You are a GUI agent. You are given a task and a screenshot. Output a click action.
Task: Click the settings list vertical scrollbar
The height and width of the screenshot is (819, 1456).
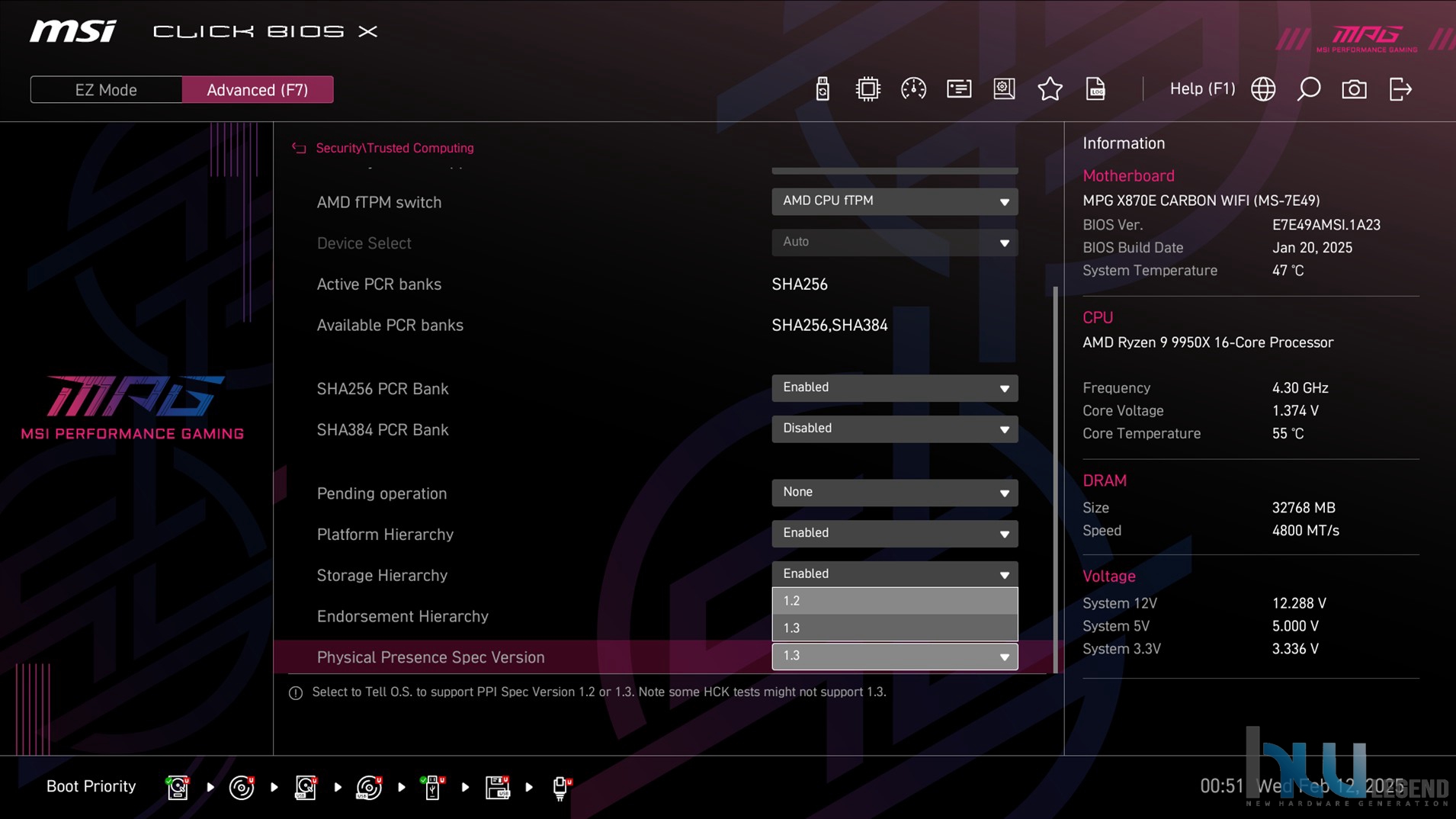point(1056,480)
